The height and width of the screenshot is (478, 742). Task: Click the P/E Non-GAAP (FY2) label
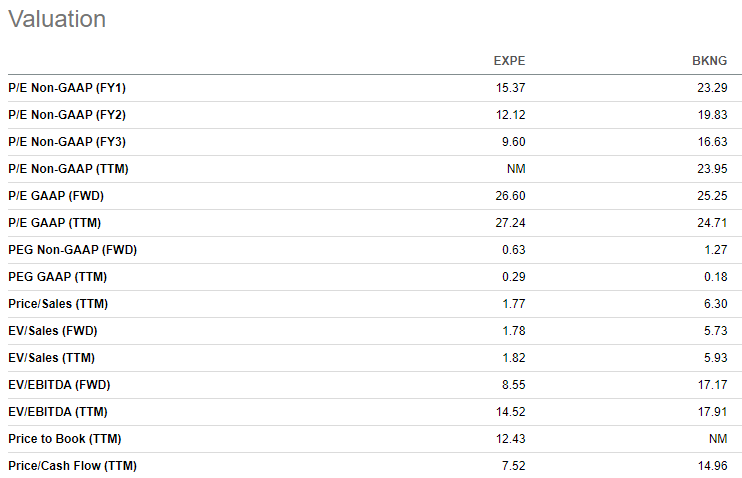pos(67,115)
